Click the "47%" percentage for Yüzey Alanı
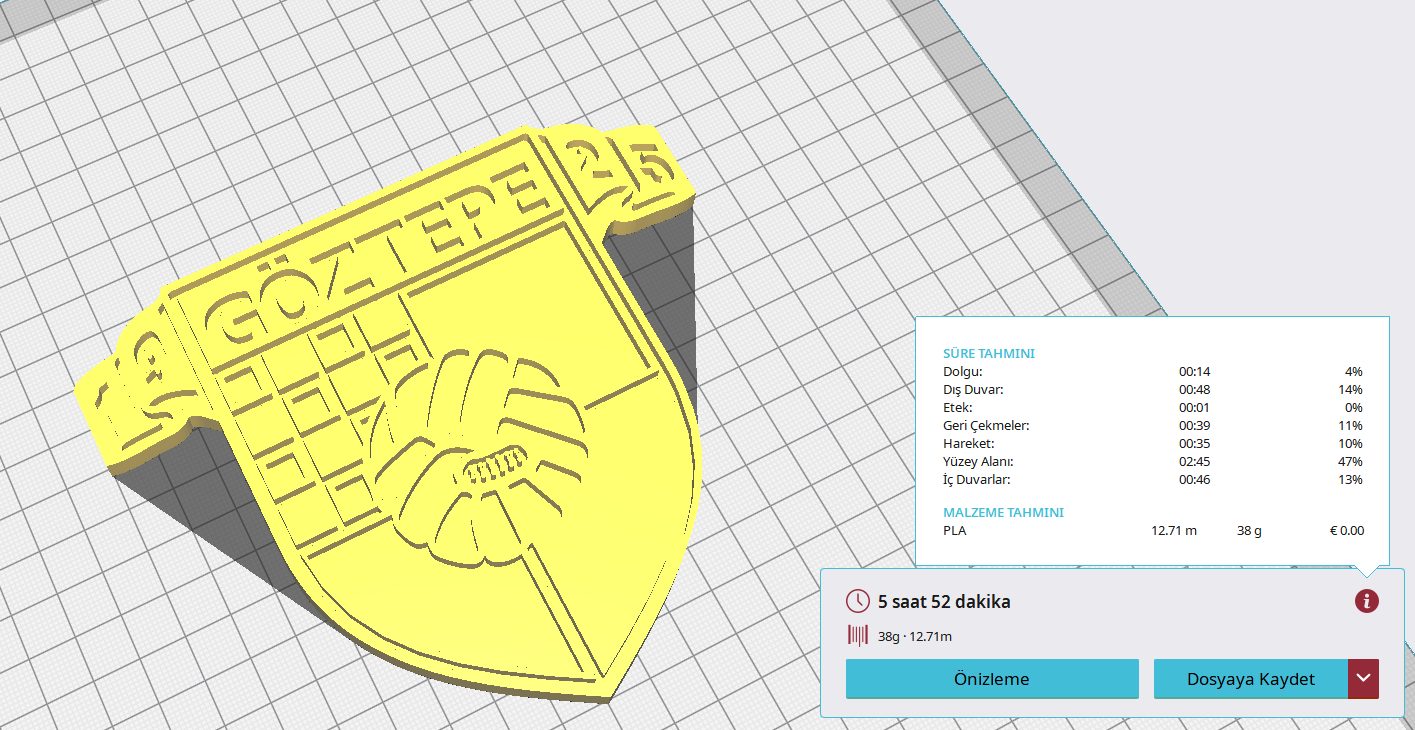 pos(1351,462)
